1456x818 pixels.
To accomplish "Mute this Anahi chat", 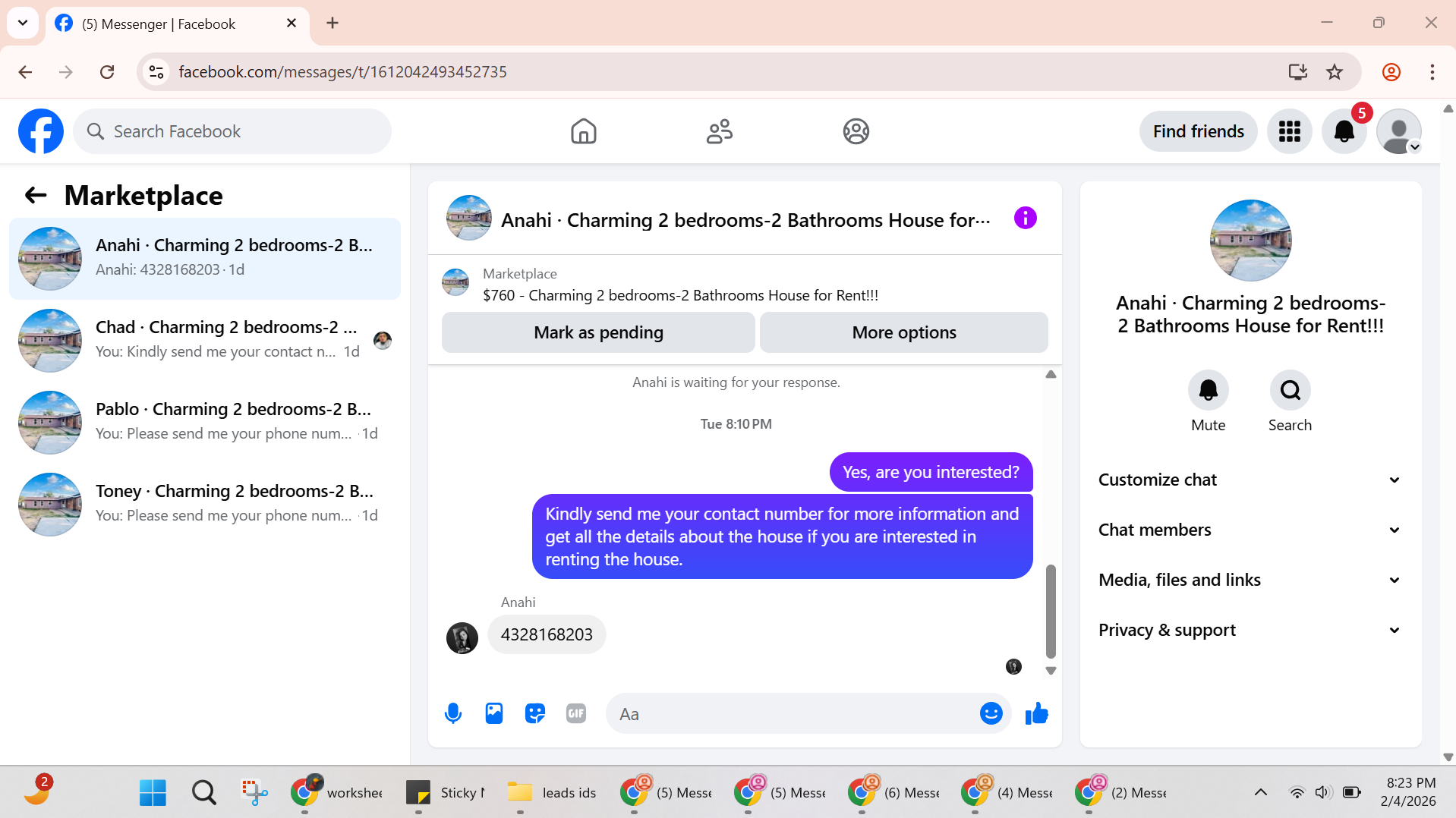I will coord(1208,390).
